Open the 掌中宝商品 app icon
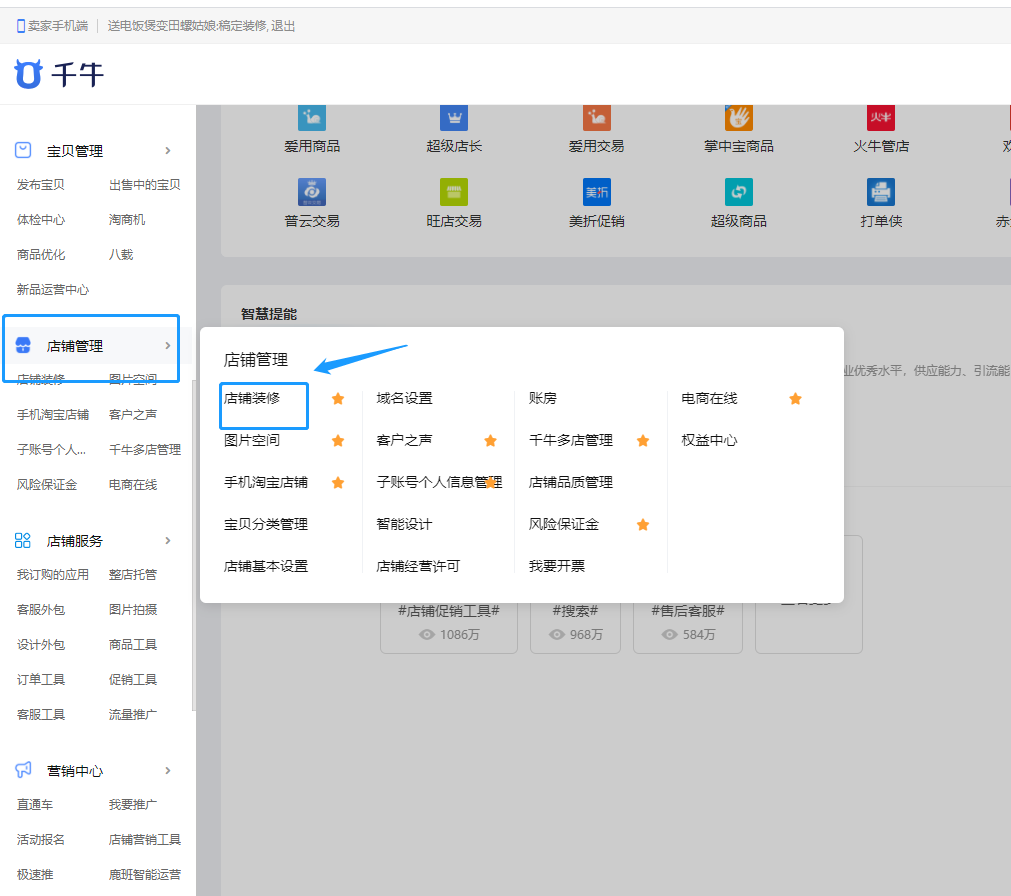The width and height of the screenshot is (1011, 896). coord(739,117)
